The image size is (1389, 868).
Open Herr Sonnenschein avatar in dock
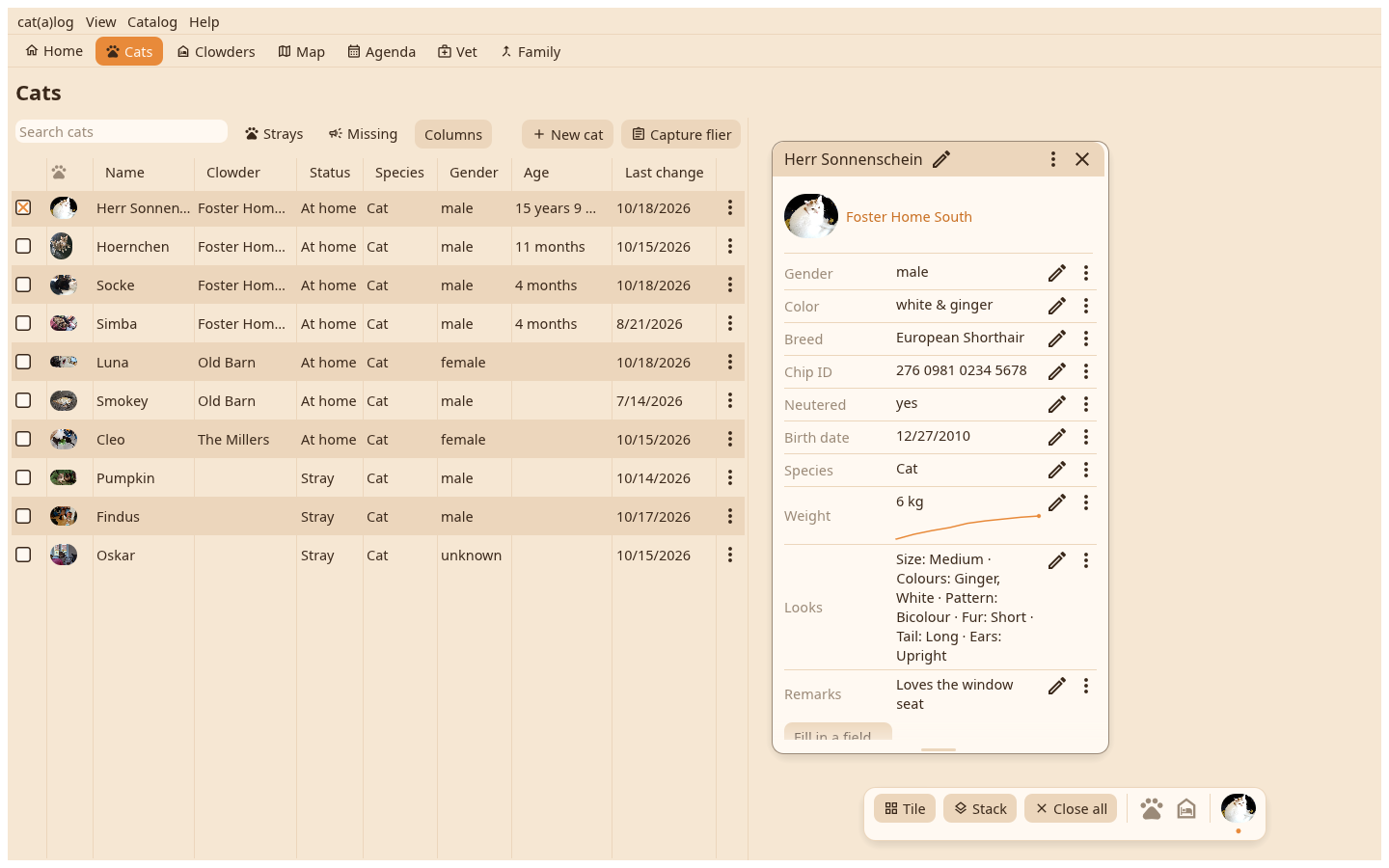coord(1239,808)
